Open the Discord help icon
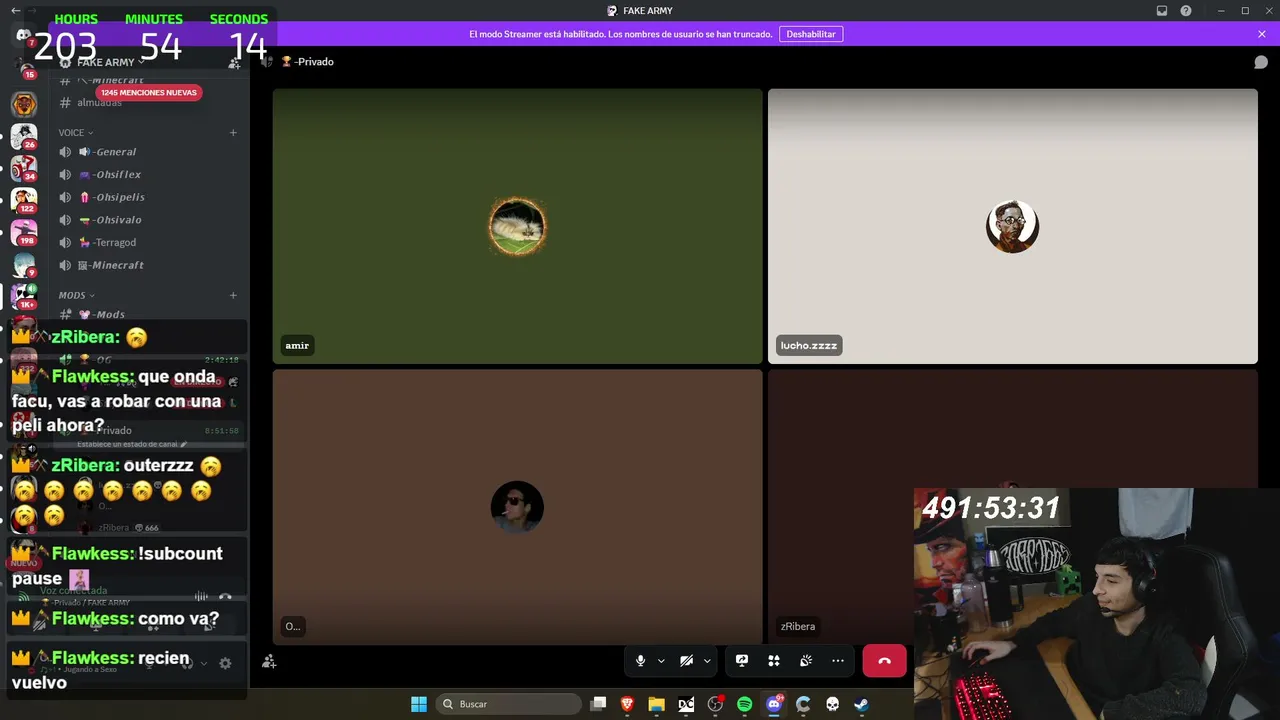Screen dimensions: 1280x720 [1186, 11]
